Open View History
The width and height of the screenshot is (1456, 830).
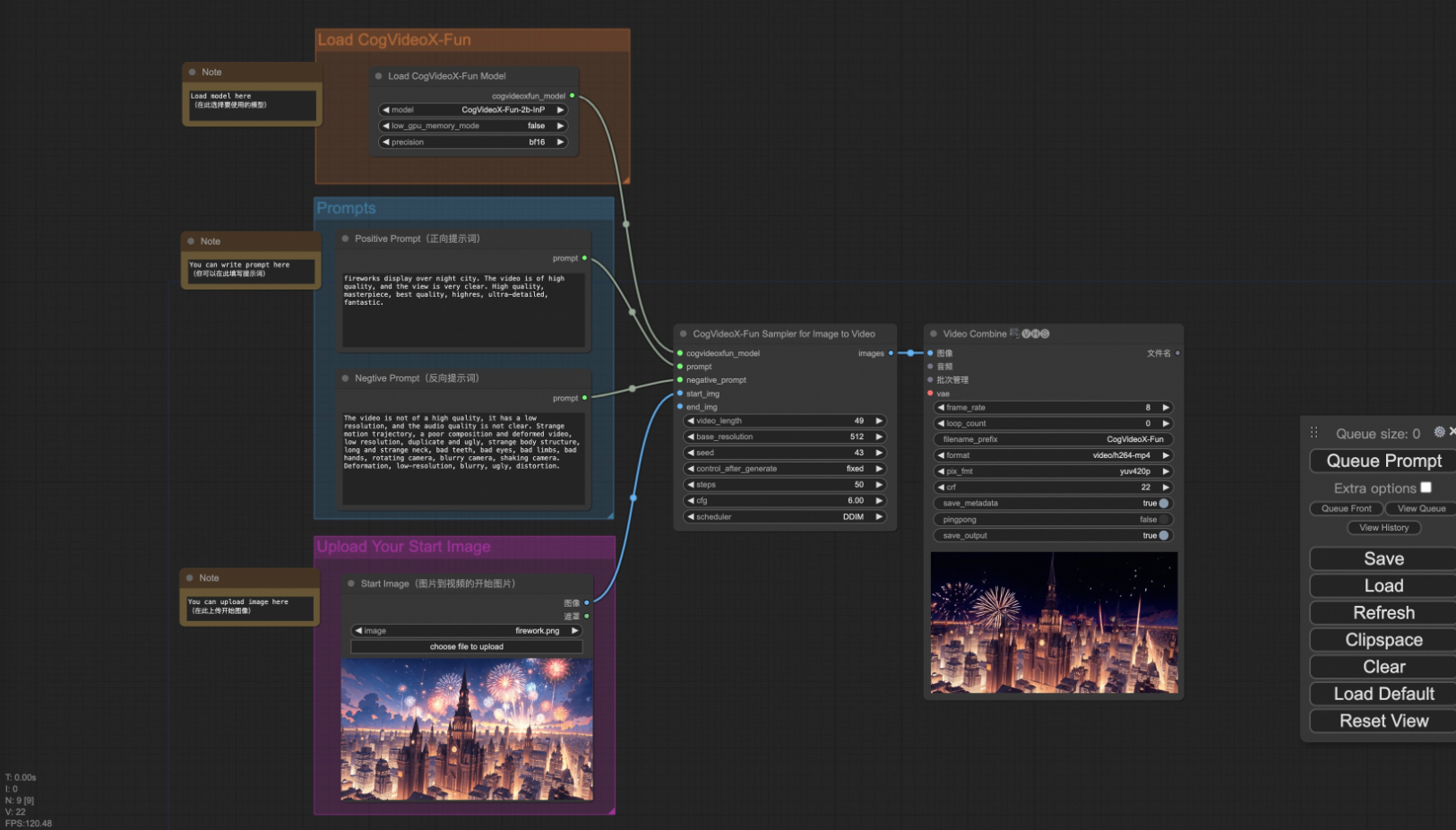tap(1383, 528)
